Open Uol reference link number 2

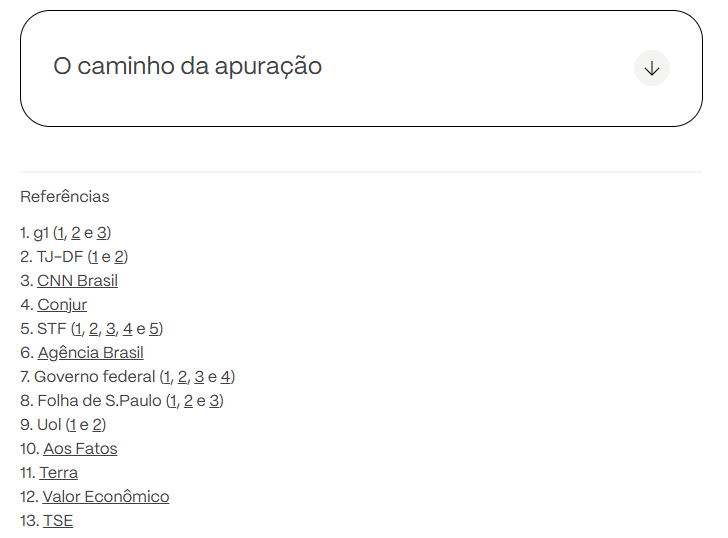coord(98,424)
